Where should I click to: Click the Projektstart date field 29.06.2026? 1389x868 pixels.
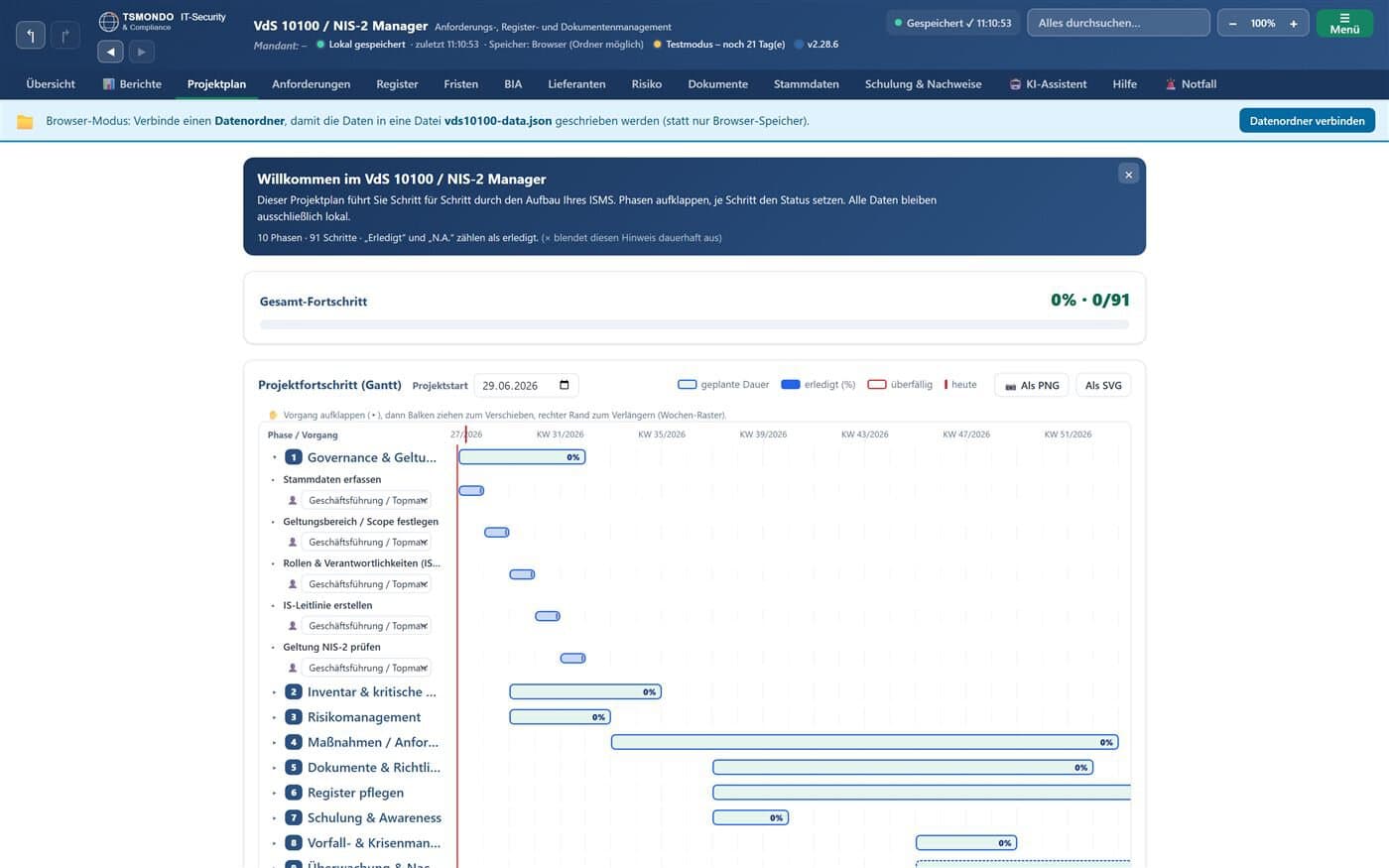coord(526,385)
